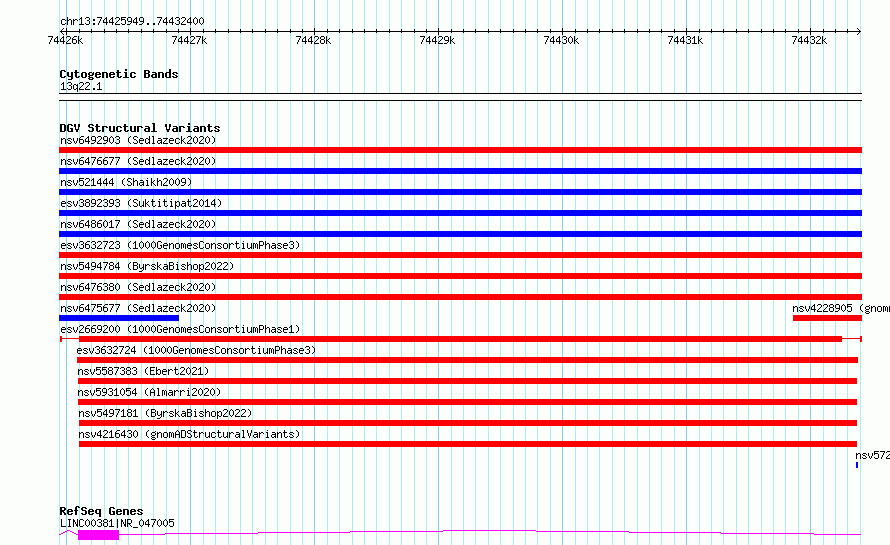
Task: Click the Cytogenetic Bands track title
Action: click(x=119, y=74)
